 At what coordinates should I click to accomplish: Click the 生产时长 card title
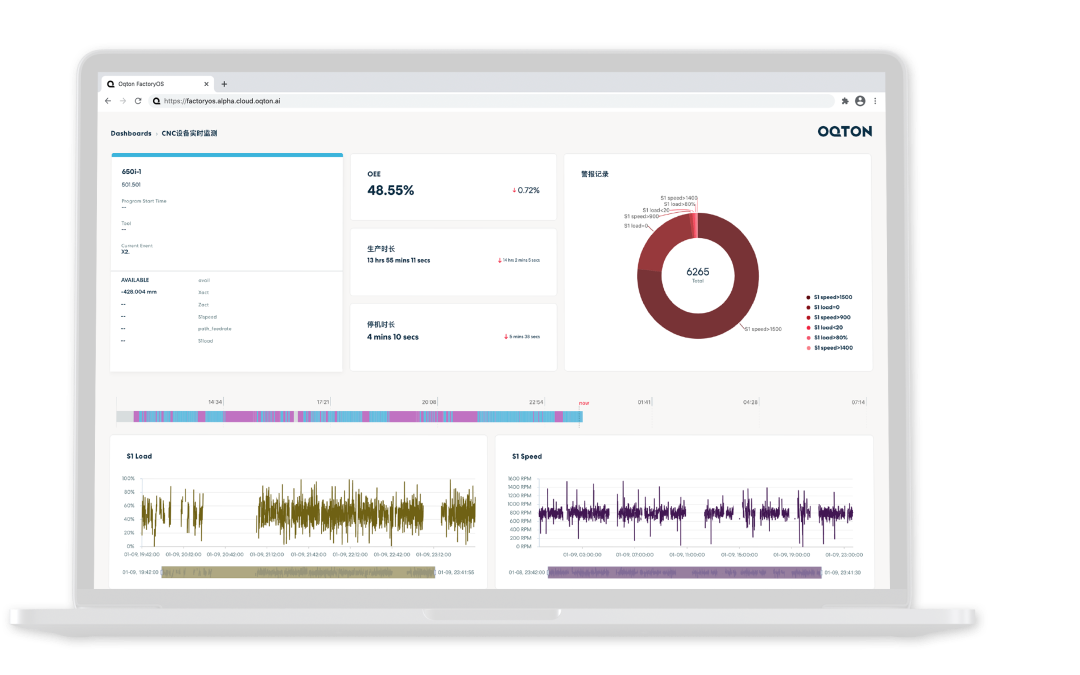381,249
